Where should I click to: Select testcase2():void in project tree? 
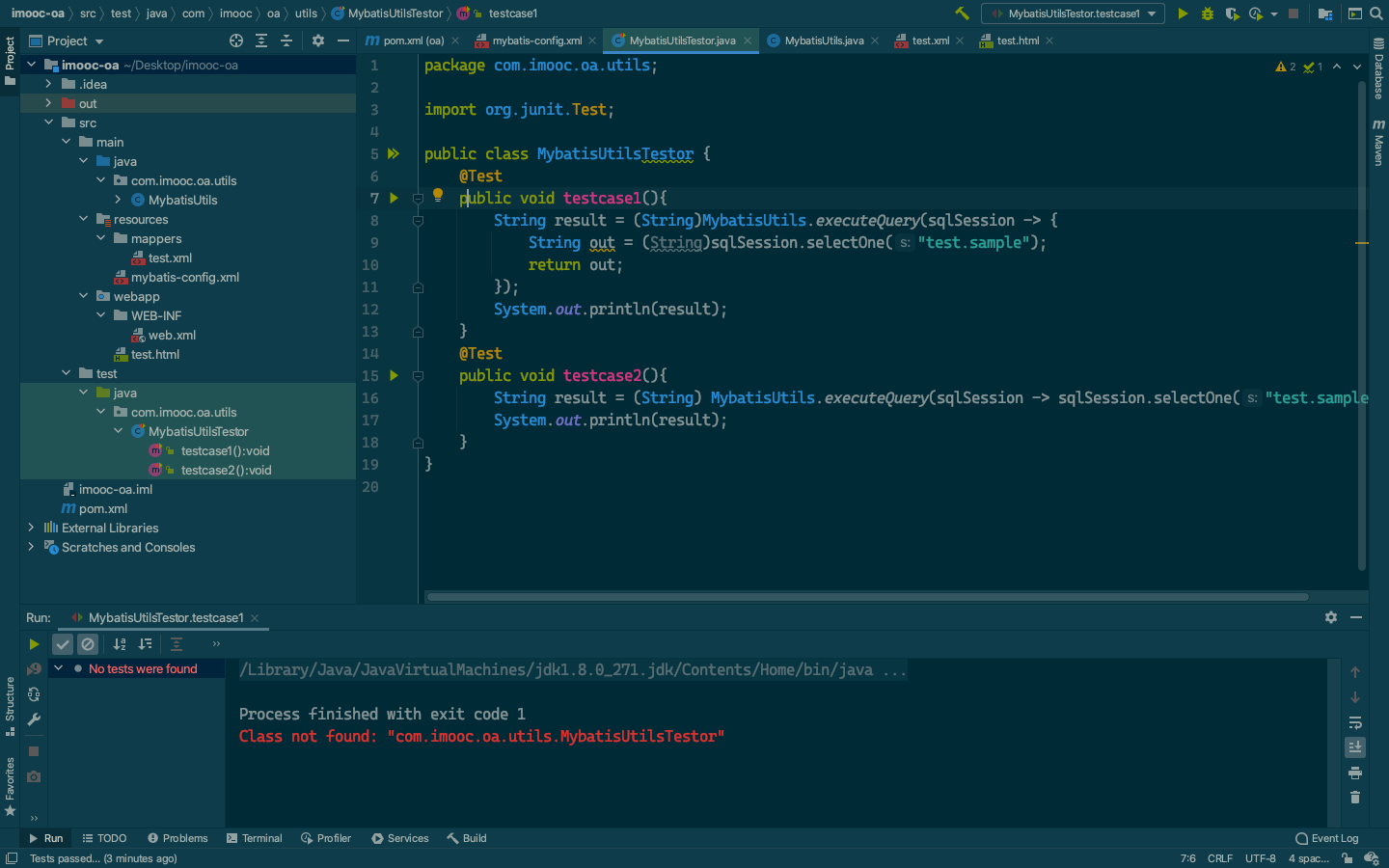tap(226, 470)
